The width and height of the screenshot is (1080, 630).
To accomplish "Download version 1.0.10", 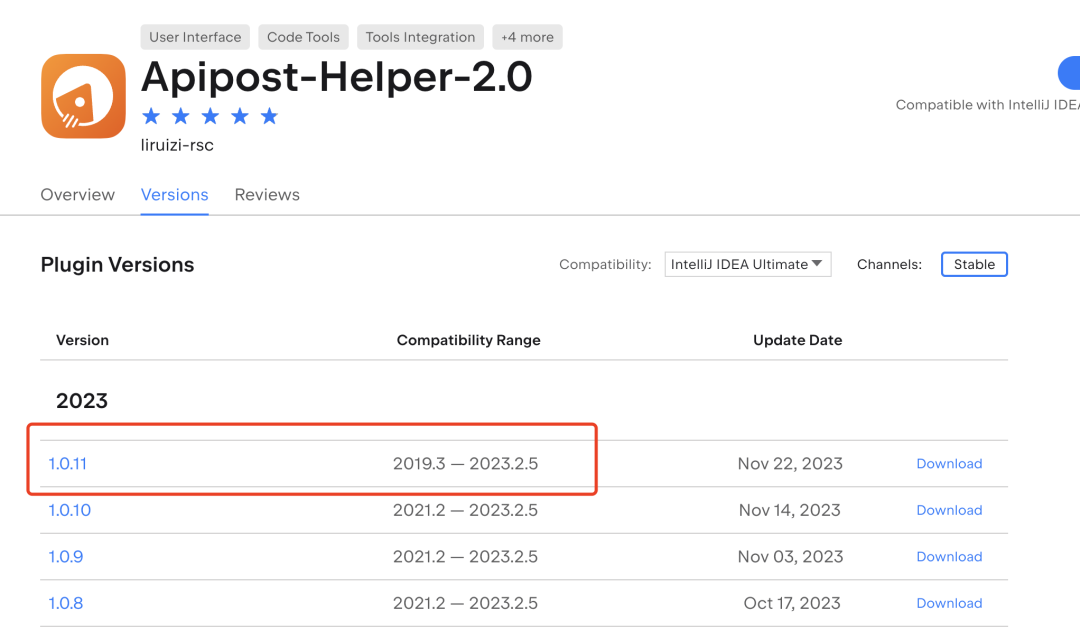I will (949, 510).
